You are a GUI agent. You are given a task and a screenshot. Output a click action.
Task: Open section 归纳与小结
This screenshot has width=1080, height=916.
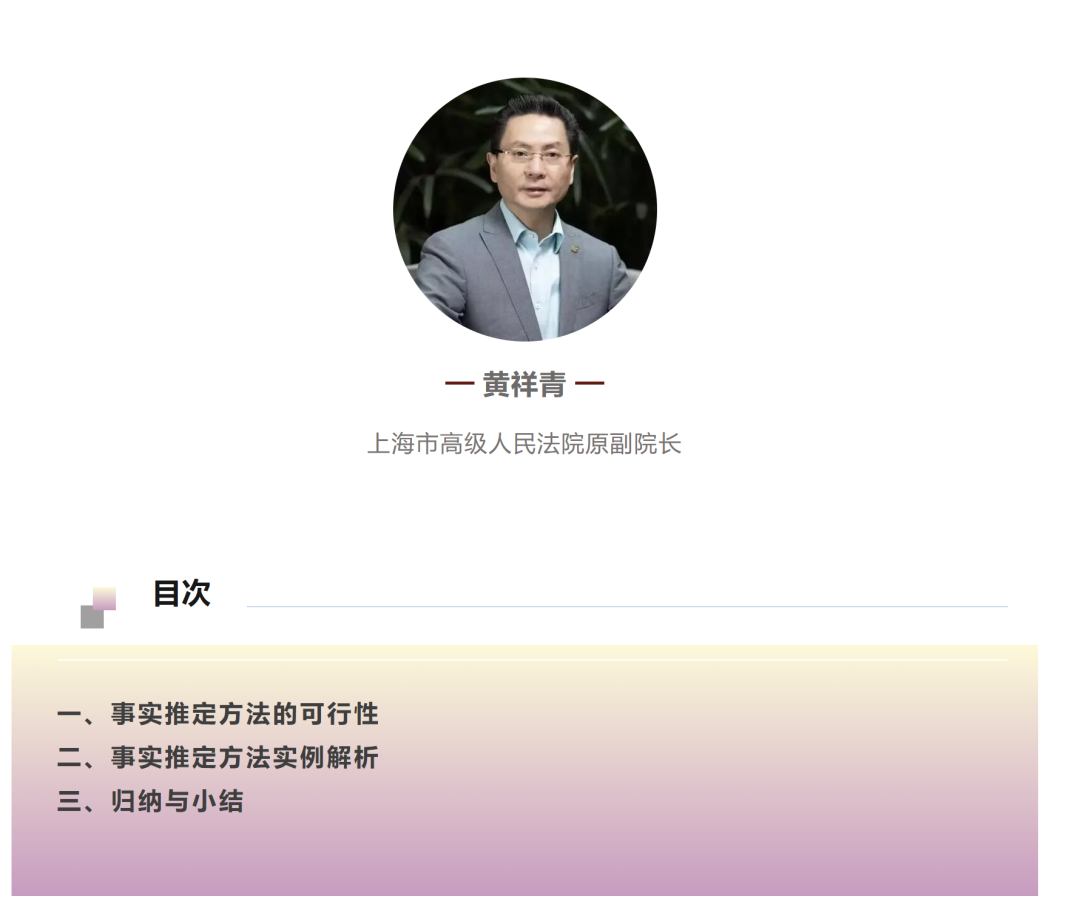point(177,801)
